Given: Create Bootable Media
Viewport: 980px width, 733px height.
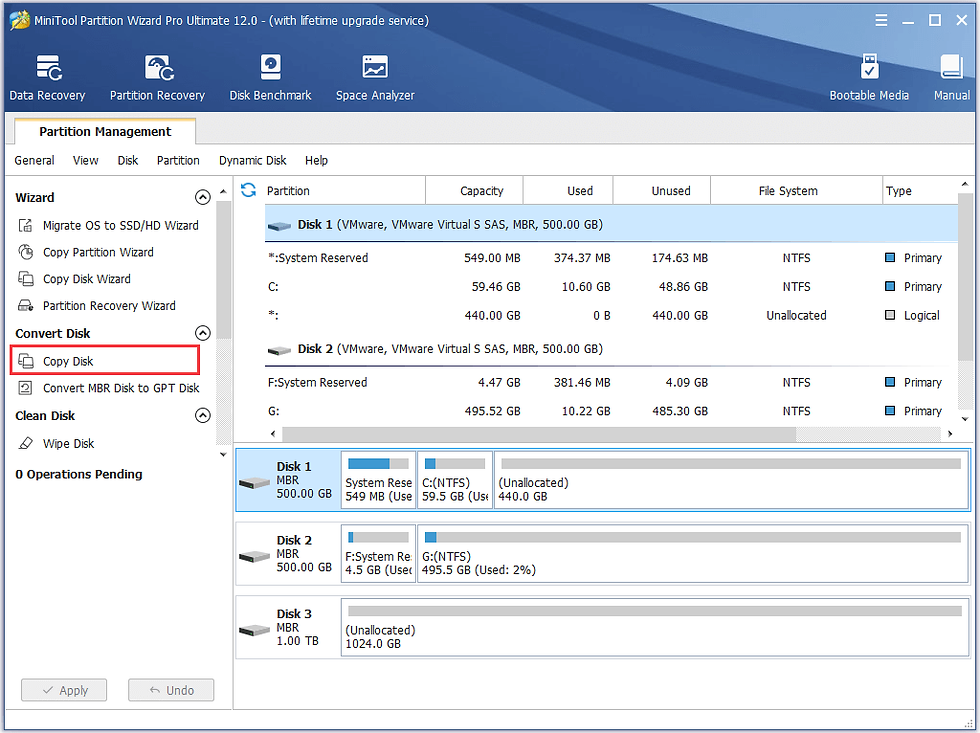Looking at the screenshot, I should coord(869,77).
